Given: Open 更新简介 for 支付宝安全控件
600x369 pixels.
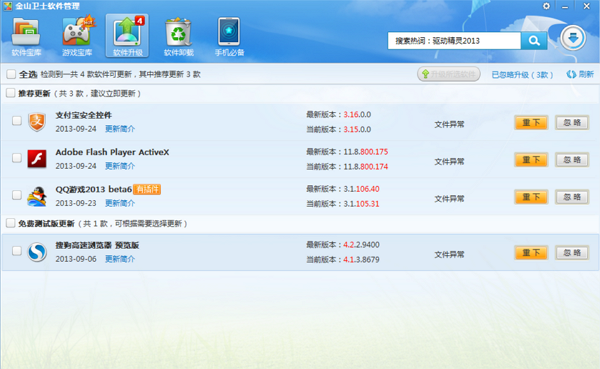Looking at the screenshot, I should click(120, 129).
